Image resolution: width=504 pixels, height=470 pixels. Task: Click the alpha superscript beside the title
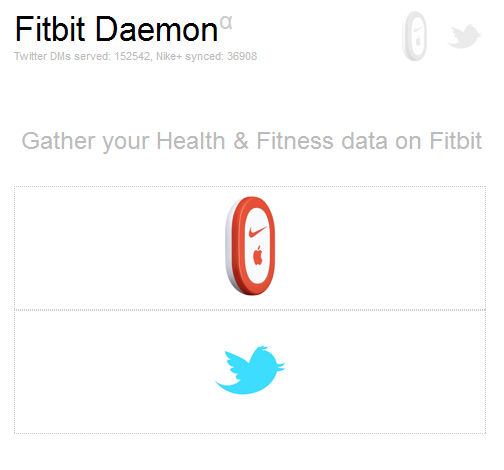[x=226, y=23]
